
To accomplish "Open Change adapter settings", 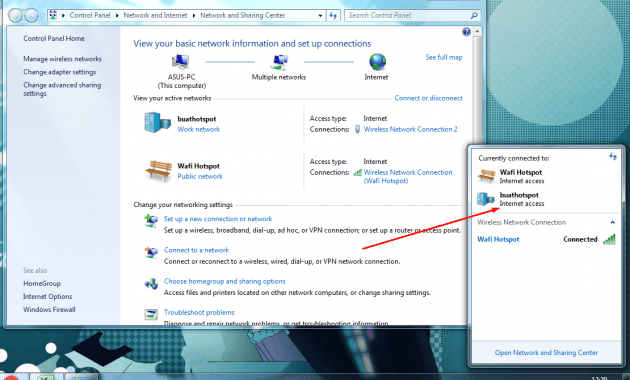I will [59, 72].
